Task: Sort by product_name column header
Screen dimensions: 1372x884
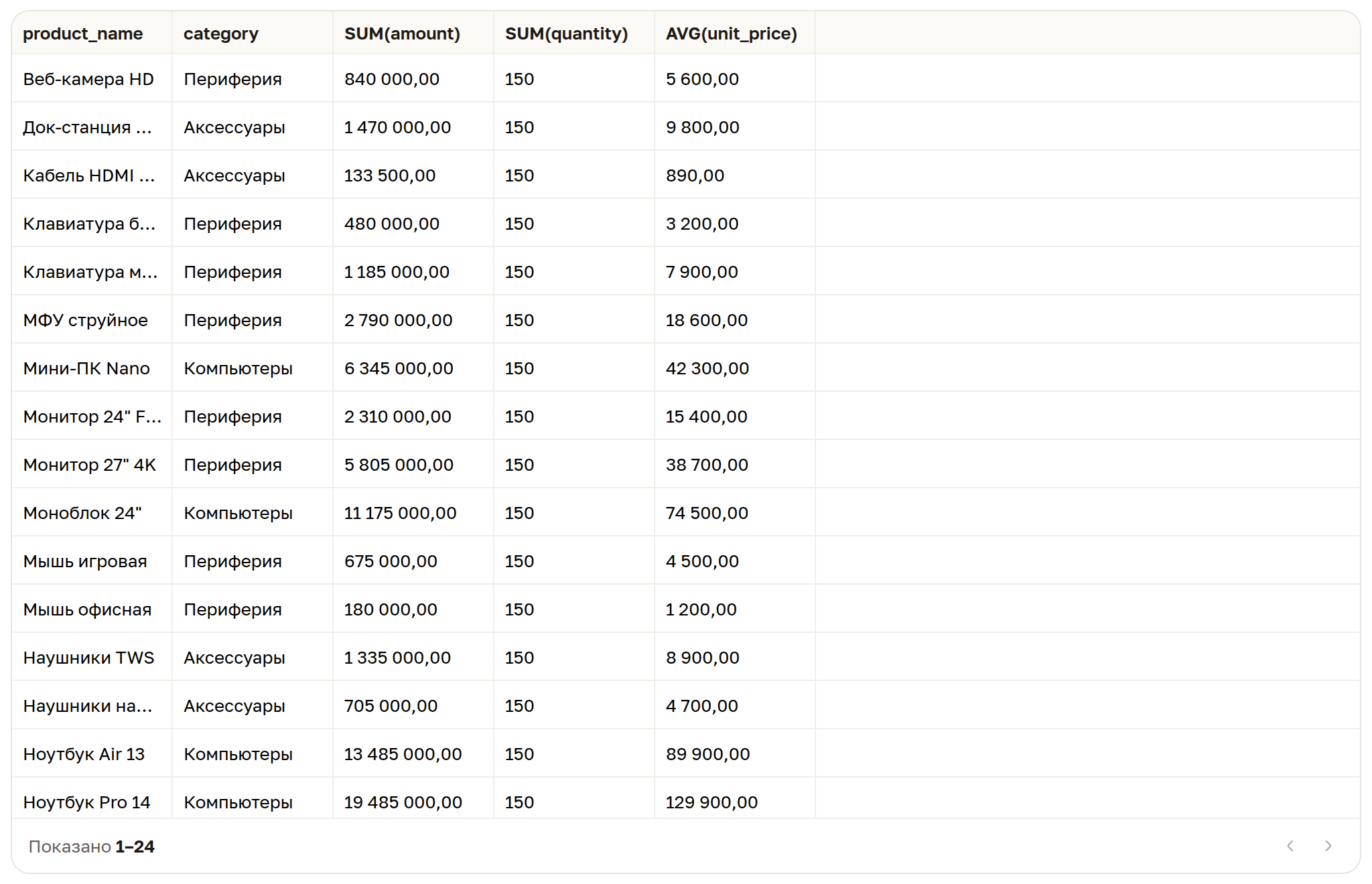Action: [x=92, y=33]
